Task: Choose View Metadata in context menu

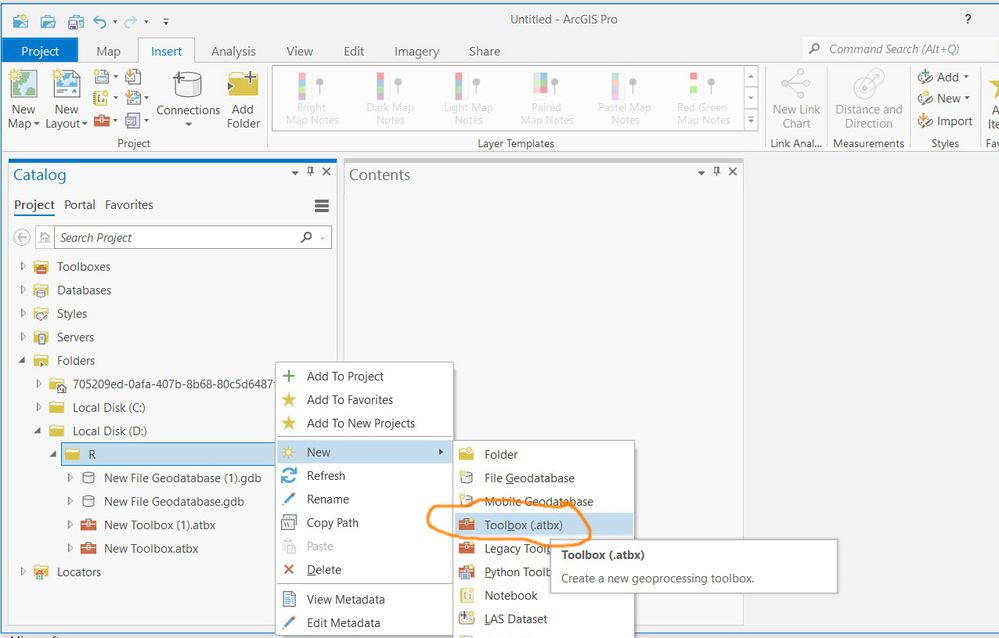Action: tap(364, 599)
